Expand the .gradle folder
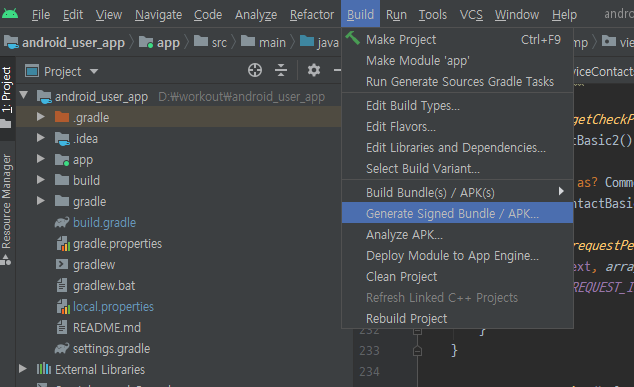The height and width of the screenshot is (387, 634). coord(40,117)
